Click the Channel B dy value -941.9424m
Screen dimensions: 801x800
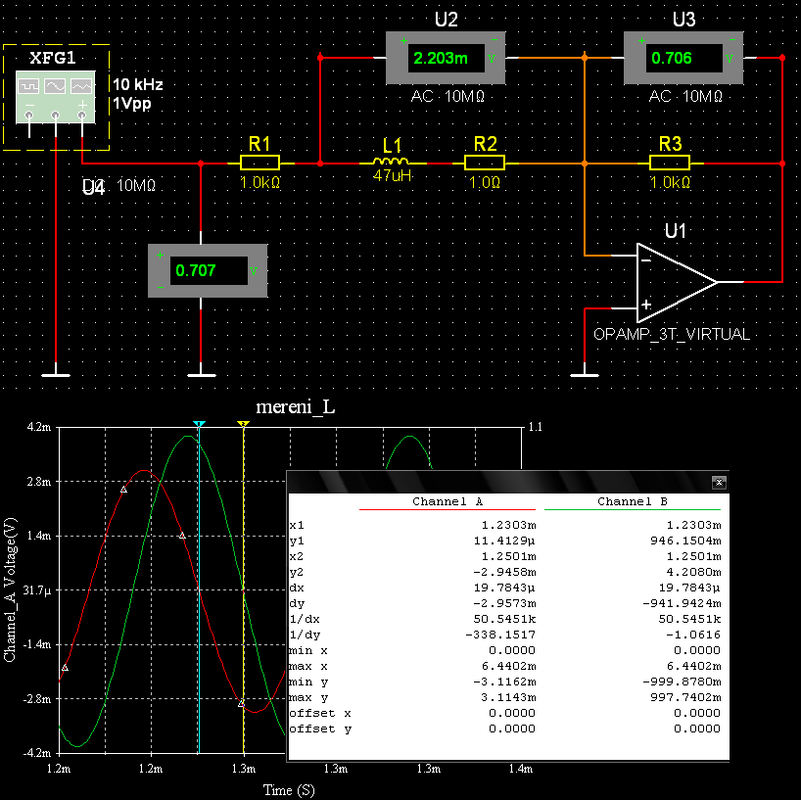[681, 603]
